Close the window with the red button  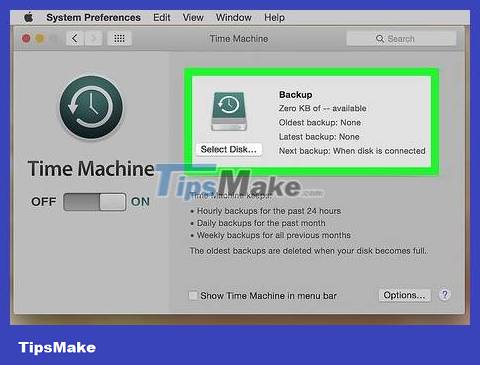coord(26,38)
